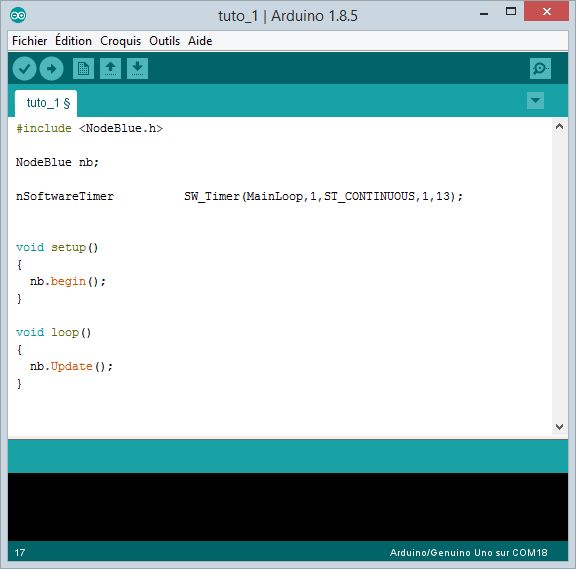Screen dimensions: 576x569
Task: Click the Verify checkmark button
Action: [x=24, y=69]
